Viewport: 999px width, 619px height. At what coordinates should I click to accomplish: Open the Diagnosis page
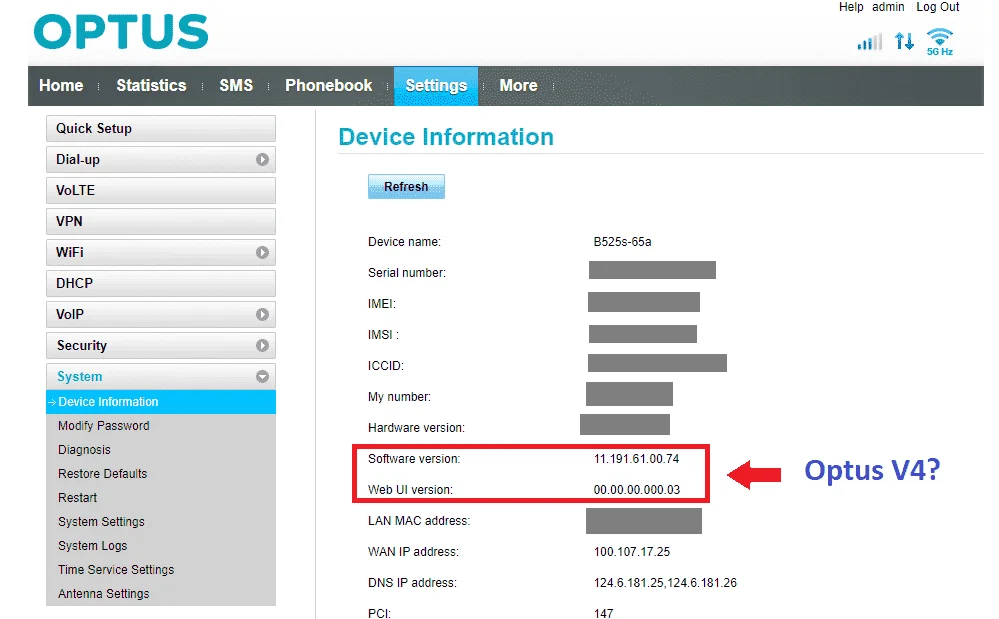(x=84, y=450)
